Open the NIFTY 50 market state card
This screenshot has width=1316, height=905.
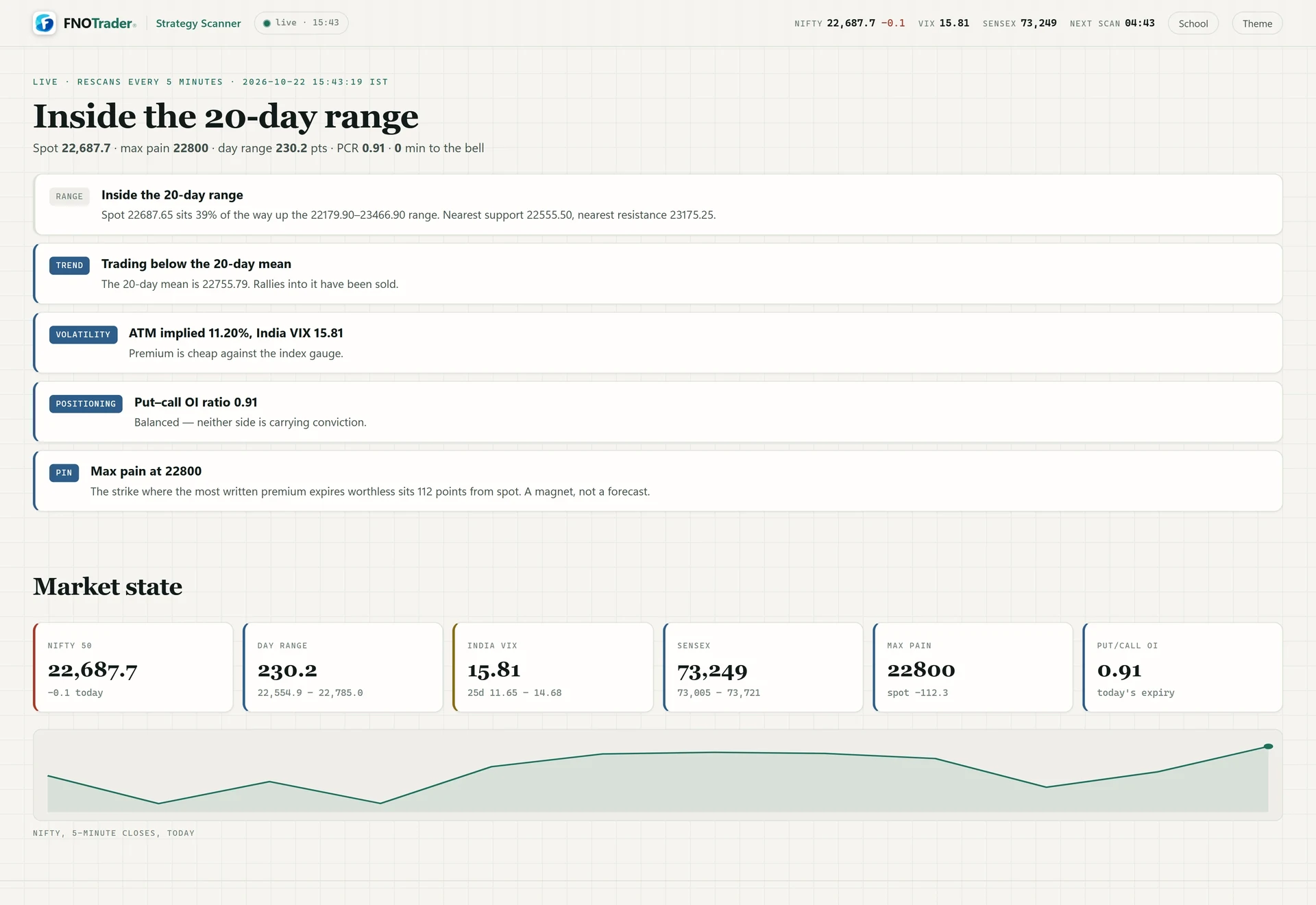[133, 667]
